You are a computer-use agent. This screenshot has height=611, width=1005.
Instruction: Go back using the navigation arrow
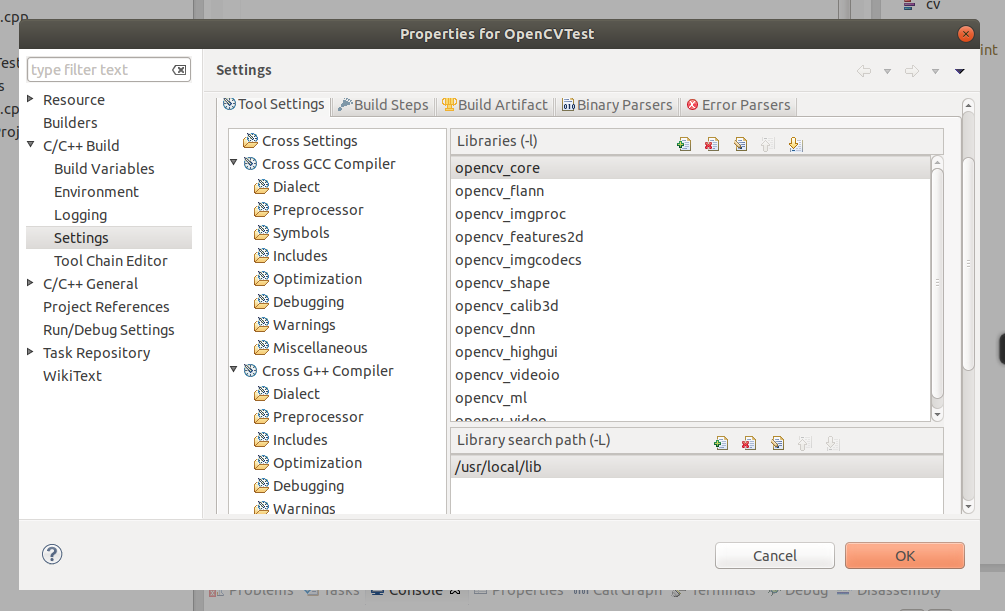click(x=864, y=71)
